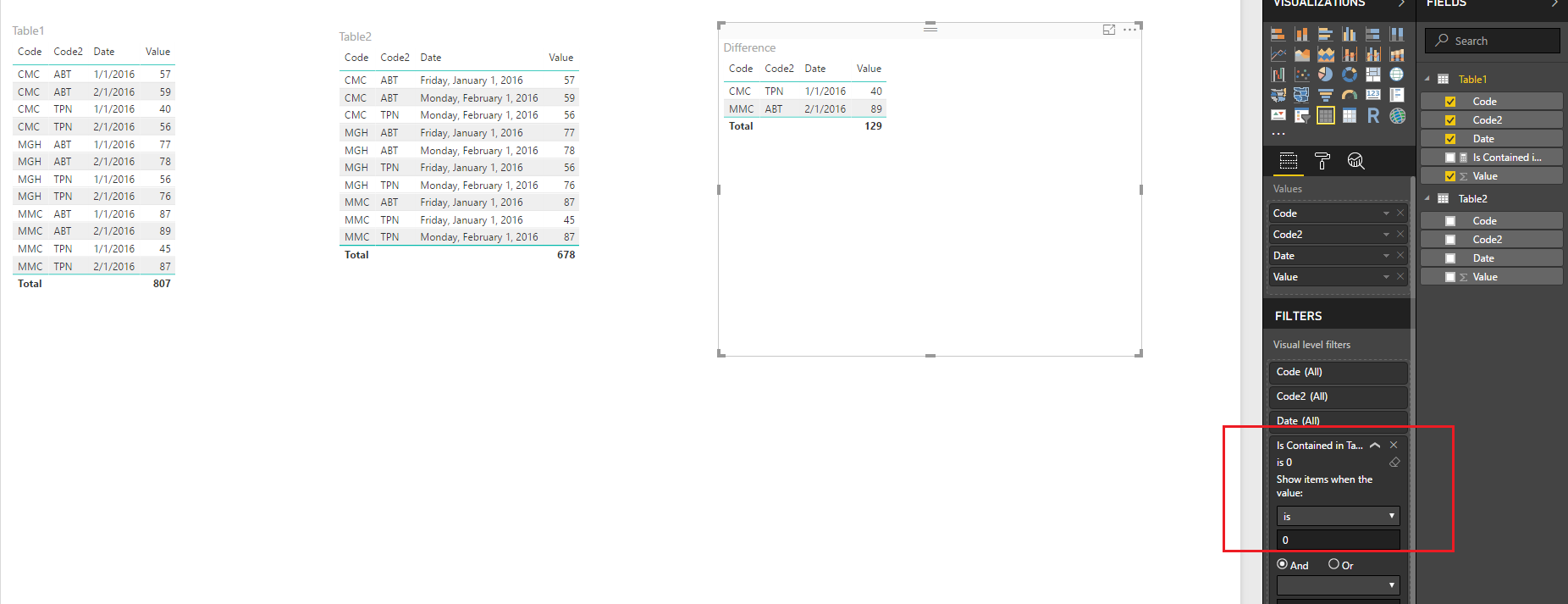Expand the Code2 (All) filter card
This screenshot has height=604, width=1568.
click(x=1338, y=396)
